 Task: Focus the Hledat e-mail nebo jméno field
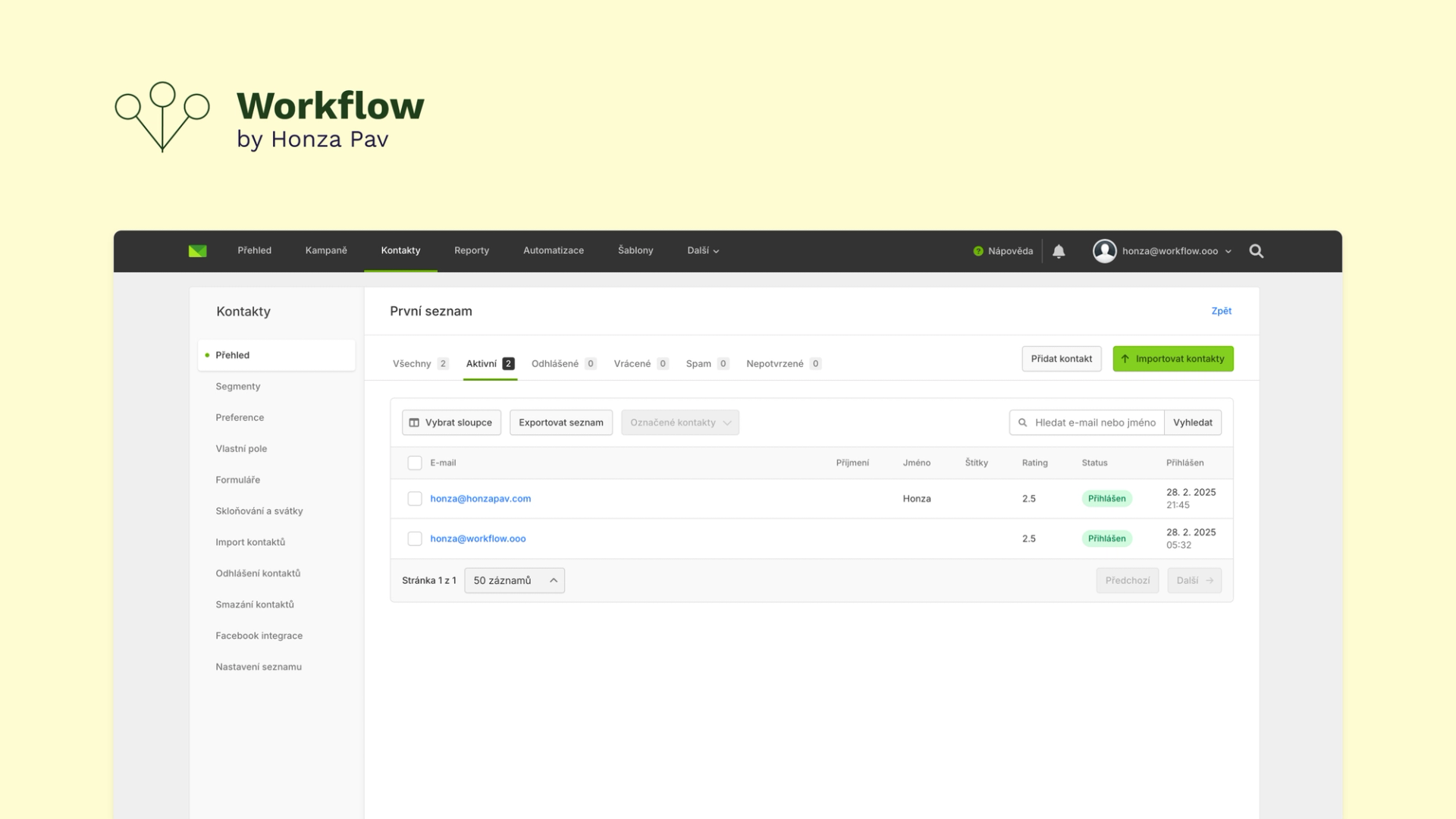pos(1094,422)
